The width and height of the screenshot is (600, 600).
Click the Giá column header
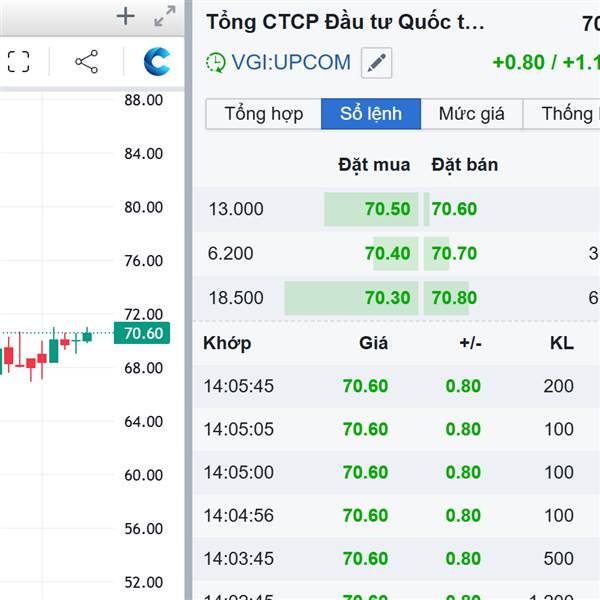373,343
